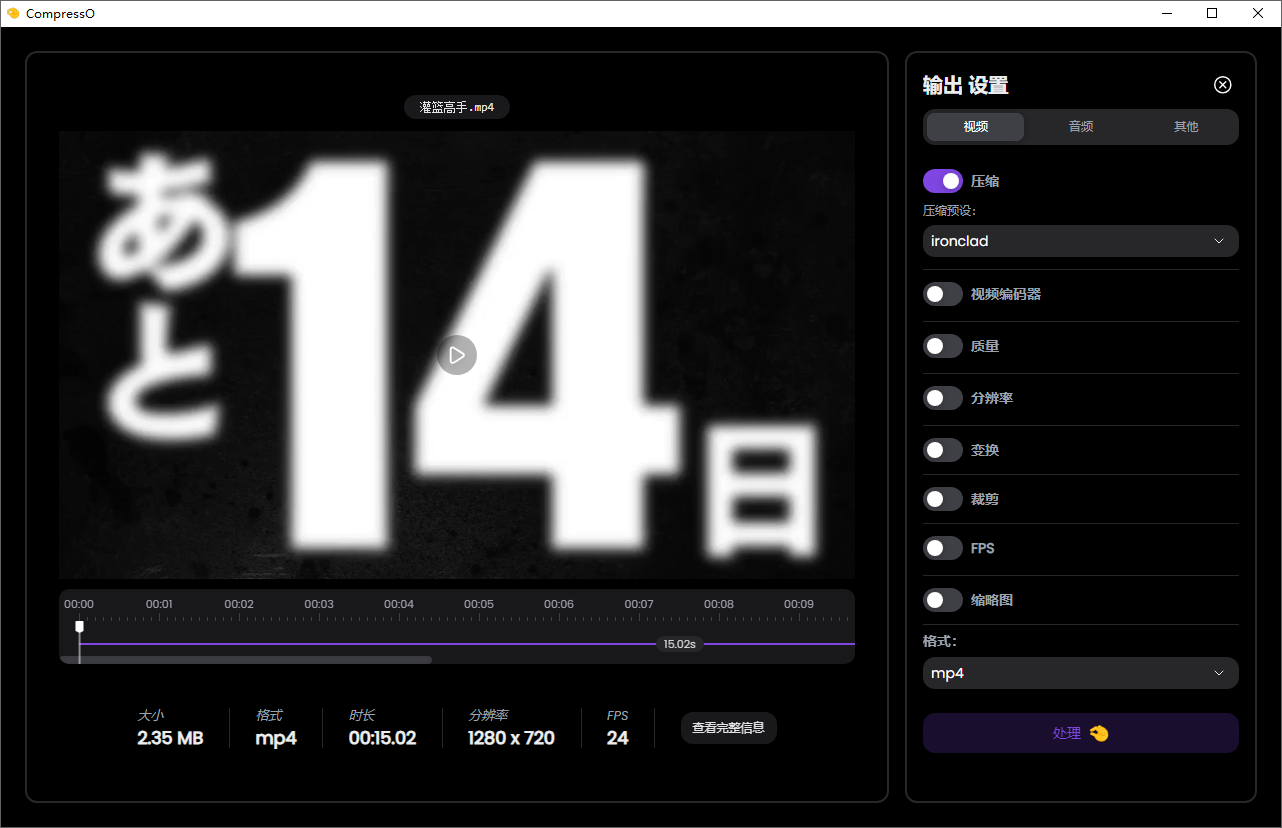Select the 视频 video tab
Image resolution: width=1282 pixels, height=828 pixels.
pos(975,127)
